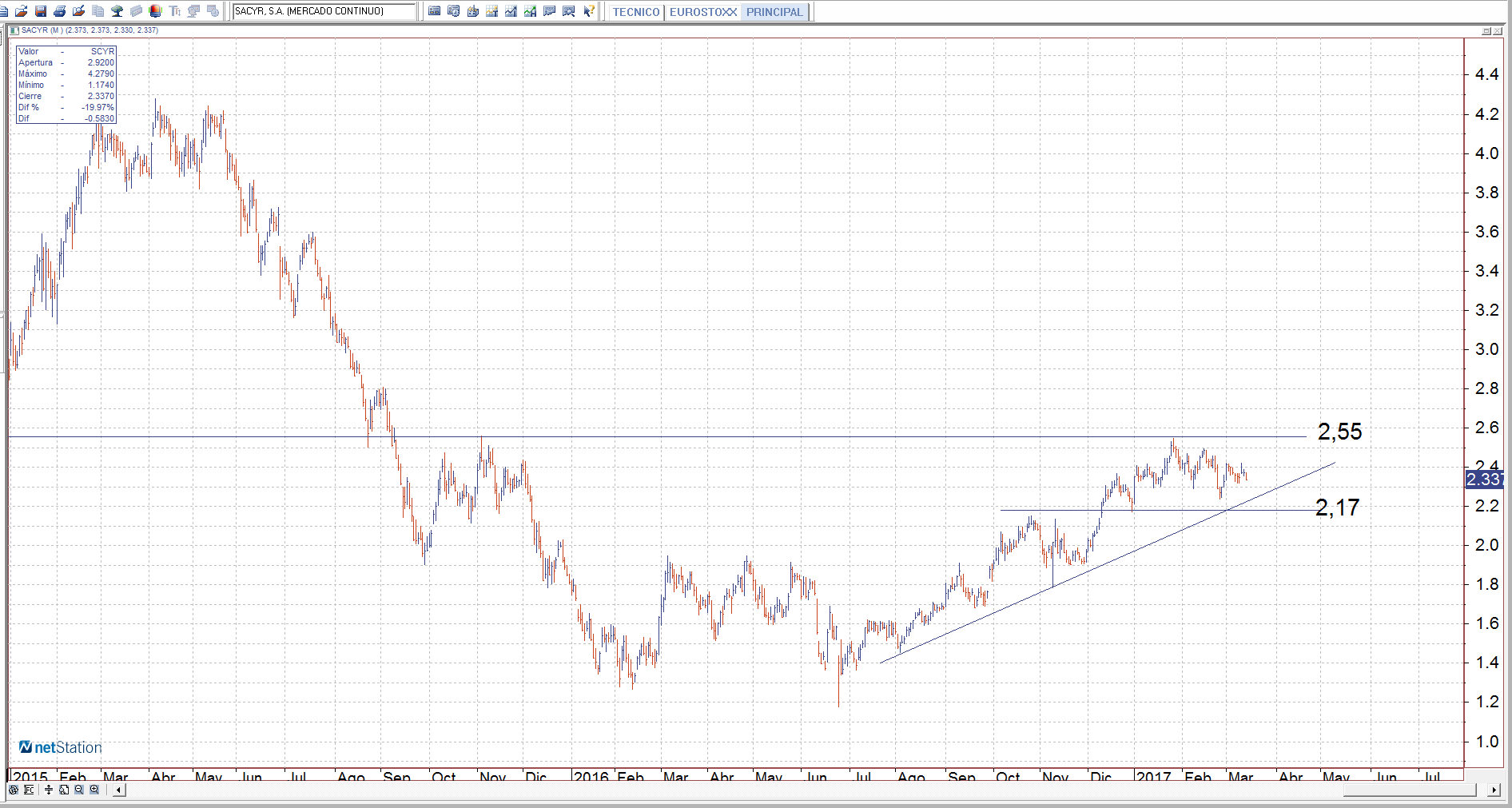This screenshot has width=1512, height=808.
Task: Click the scroll right arrow at bottom right
Action: tap(1494, 790)
